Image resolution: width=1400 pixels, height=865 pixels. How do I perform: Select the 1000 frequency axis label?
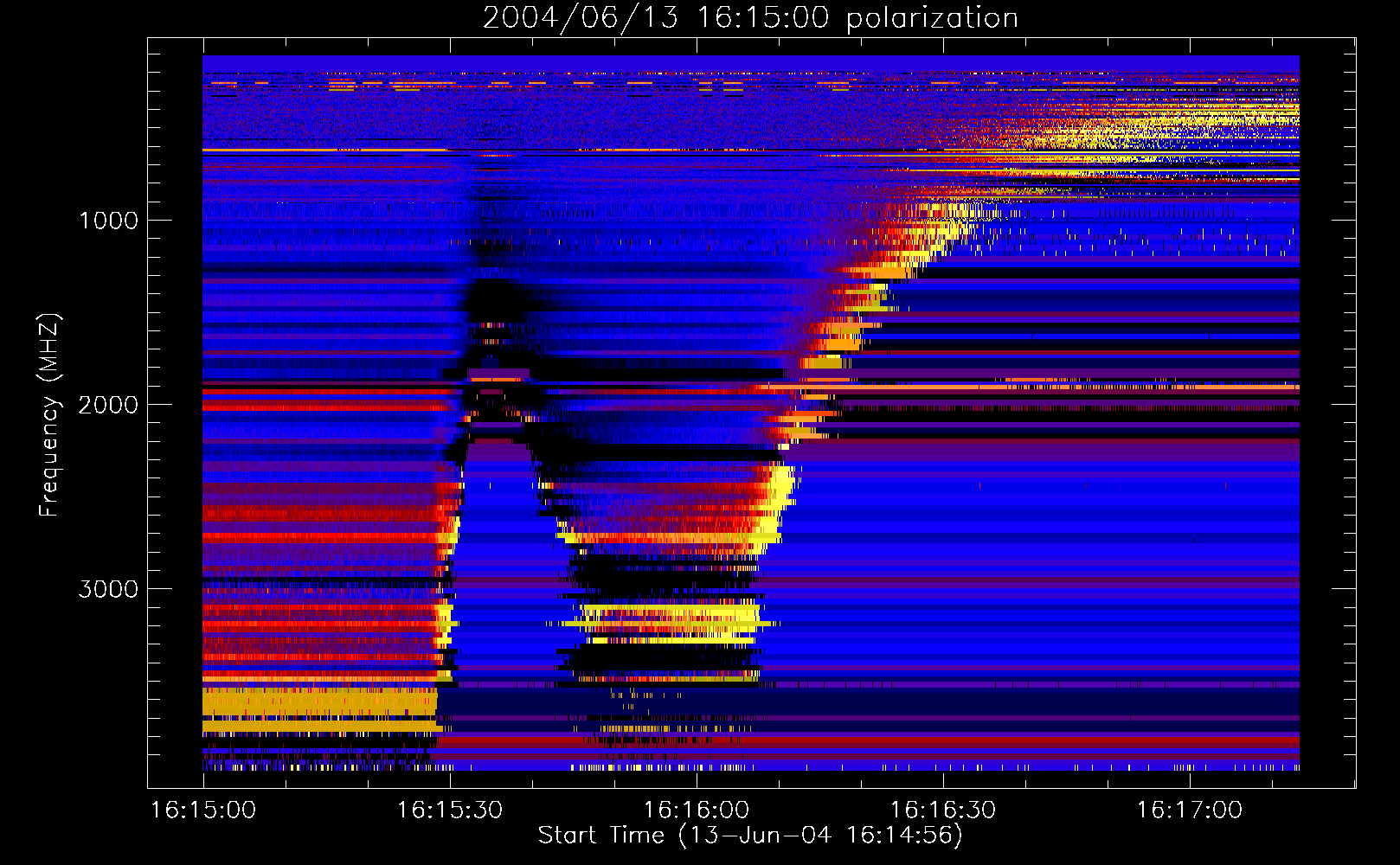coord(108,221)
